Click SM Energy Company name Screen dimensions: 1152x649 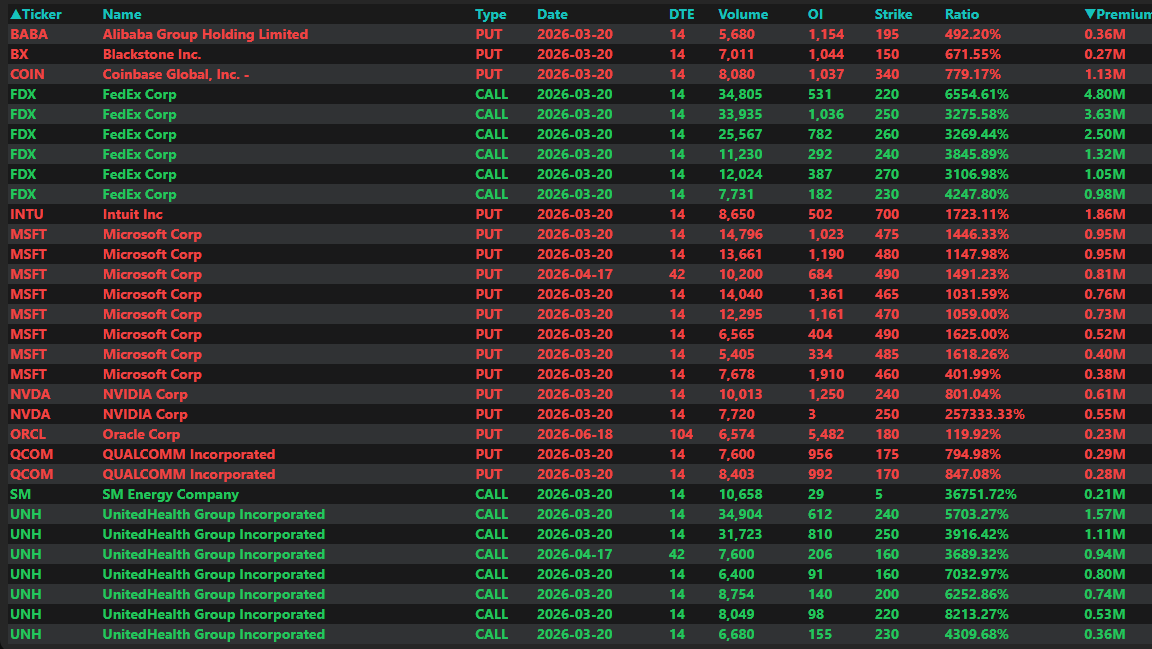[x=170, y=494]
